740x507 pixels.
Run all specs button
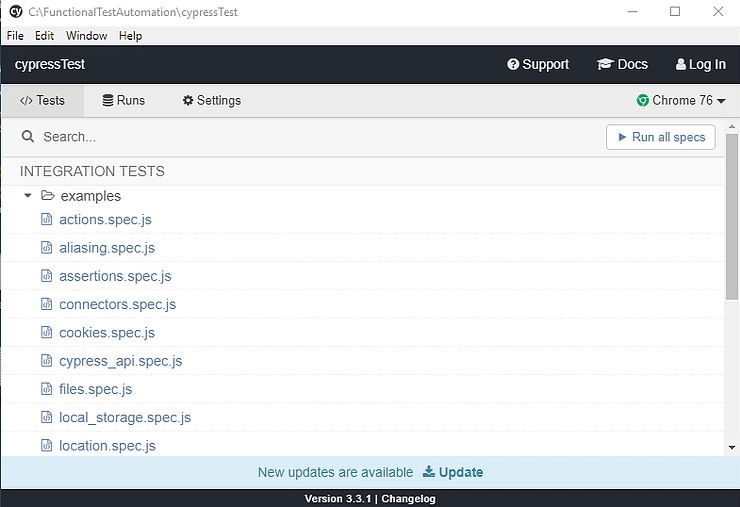(x=661, y=137)
